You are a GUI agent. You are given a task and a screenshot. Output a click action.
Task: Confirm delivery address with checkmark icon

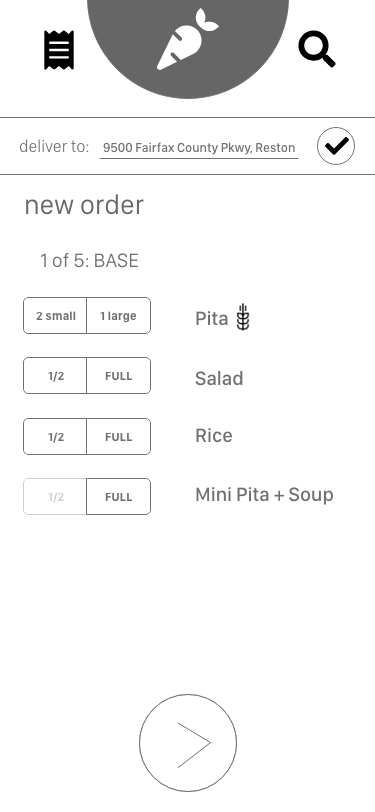coord(336,146)
